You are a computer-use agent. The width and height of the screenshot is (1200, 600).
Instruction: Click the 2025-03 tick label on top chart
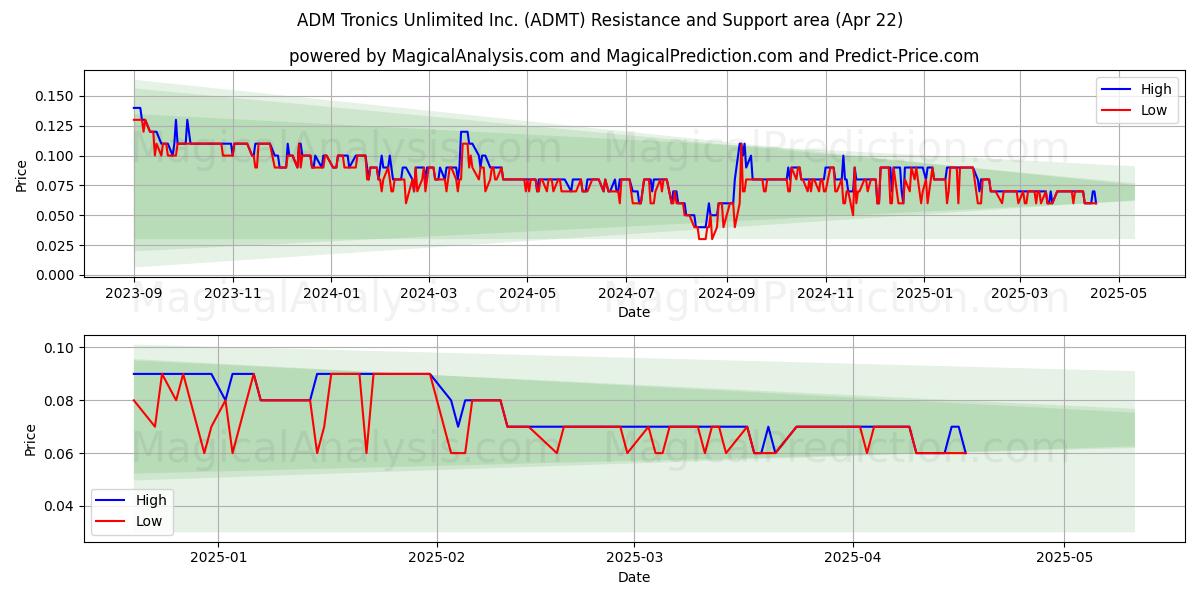1020,294
